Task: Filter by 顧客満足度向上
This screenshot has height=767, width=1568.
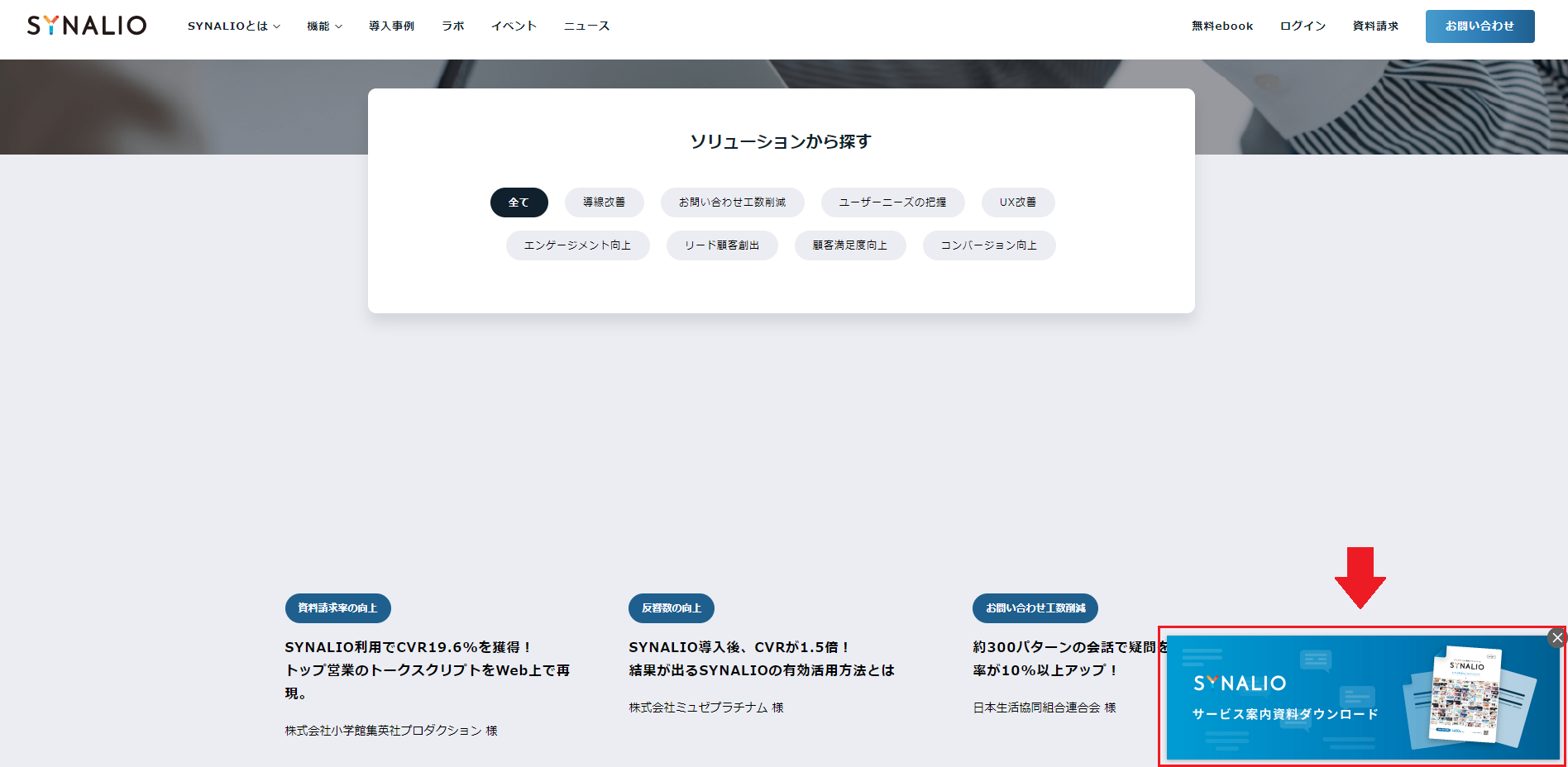Action: 850,245
